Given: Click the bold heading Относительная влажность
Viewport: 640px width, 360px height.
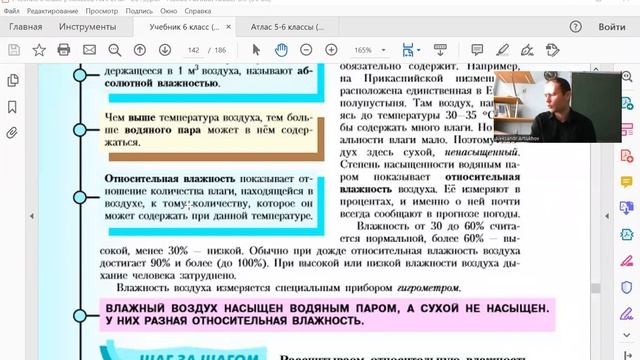Looking at the screenshot, I should point(170,179).
